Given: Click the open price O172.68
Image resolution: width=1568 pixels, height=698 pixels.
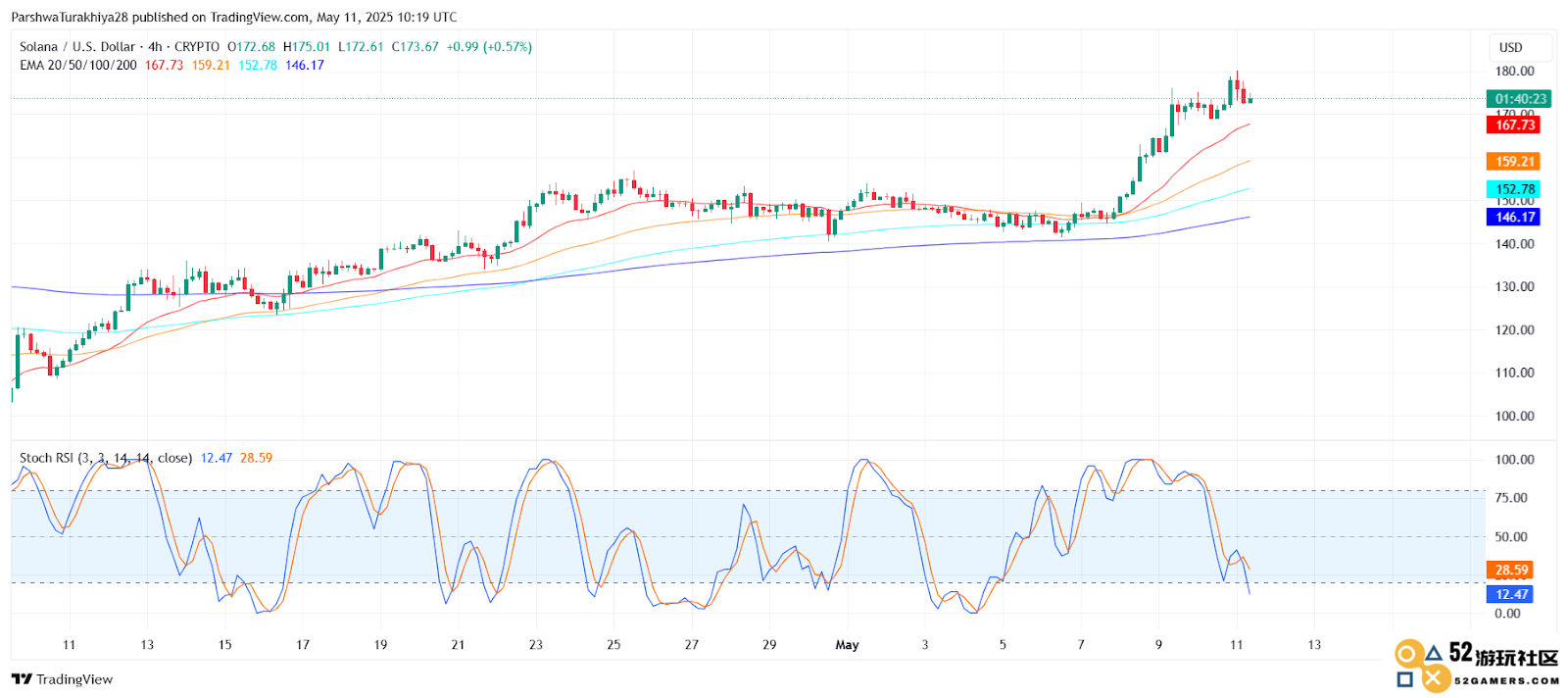Looking at the screenshot, I should (251, 47).
